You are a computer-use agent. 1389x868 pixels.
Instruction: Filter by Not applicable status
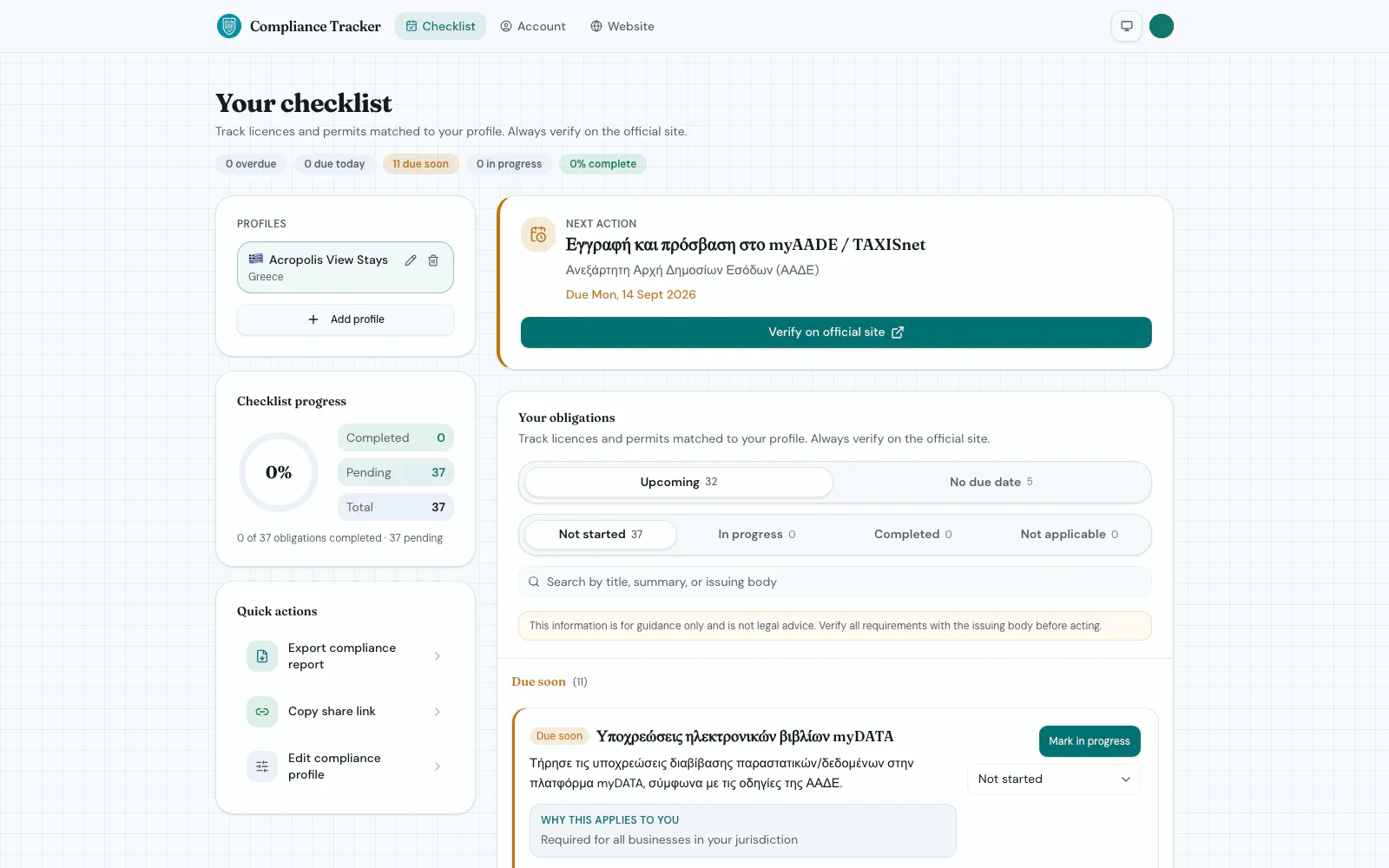(x=1070, y=534)
